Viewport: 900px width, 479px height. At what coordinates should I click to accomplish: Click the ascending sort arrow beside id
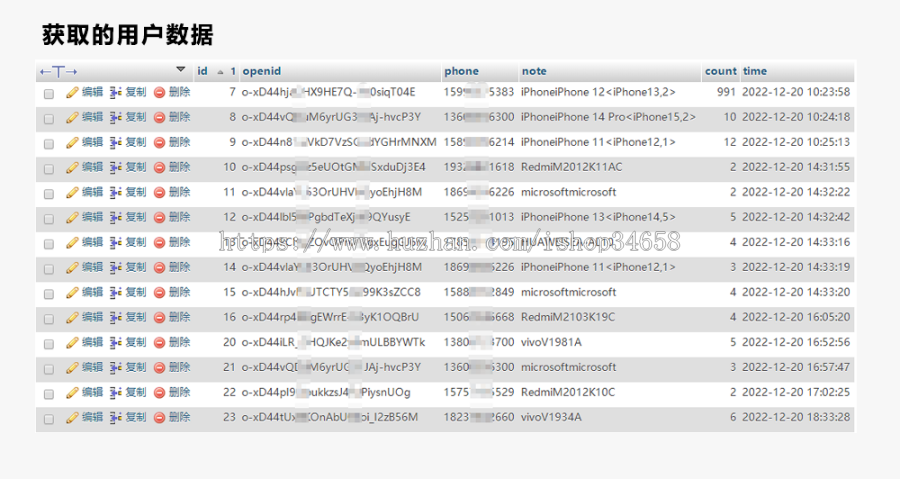[220, 72]
